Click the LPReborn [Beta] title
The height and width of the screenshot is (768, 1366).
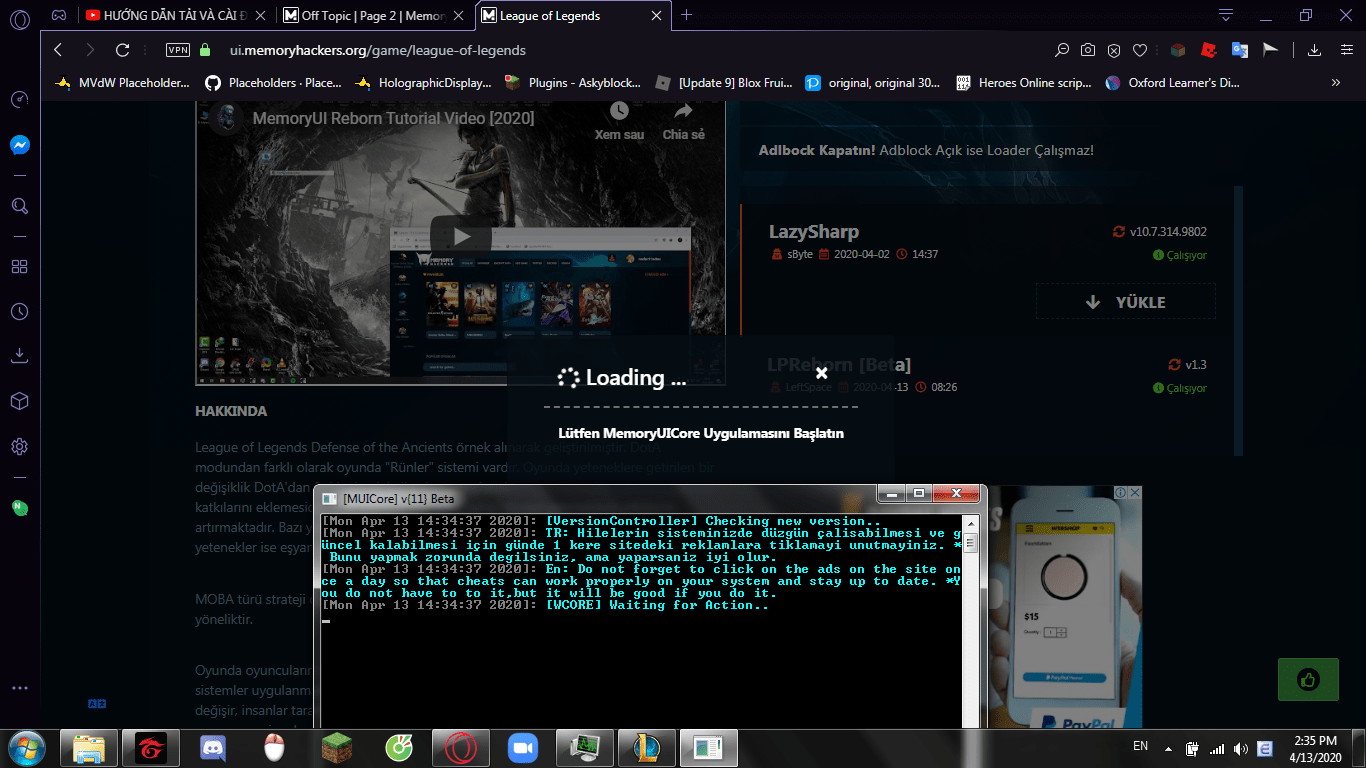click(839, 365)
